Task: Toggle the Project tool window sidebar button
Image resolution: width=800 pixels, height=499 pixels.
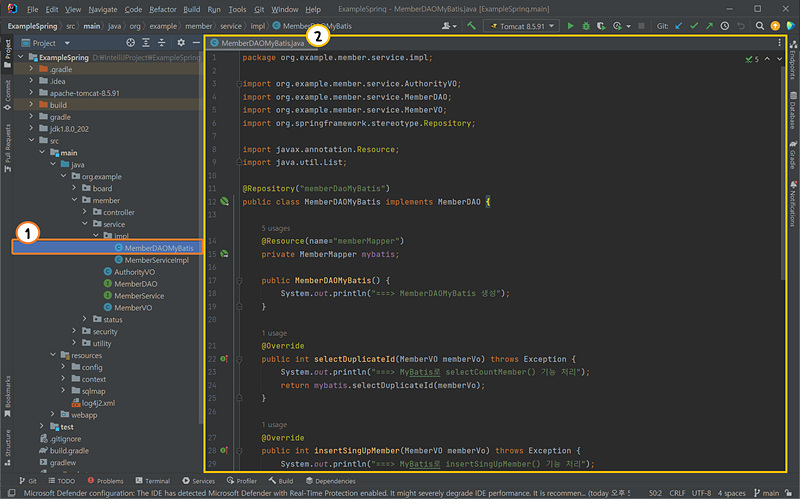Action: (x=7, y=53)
